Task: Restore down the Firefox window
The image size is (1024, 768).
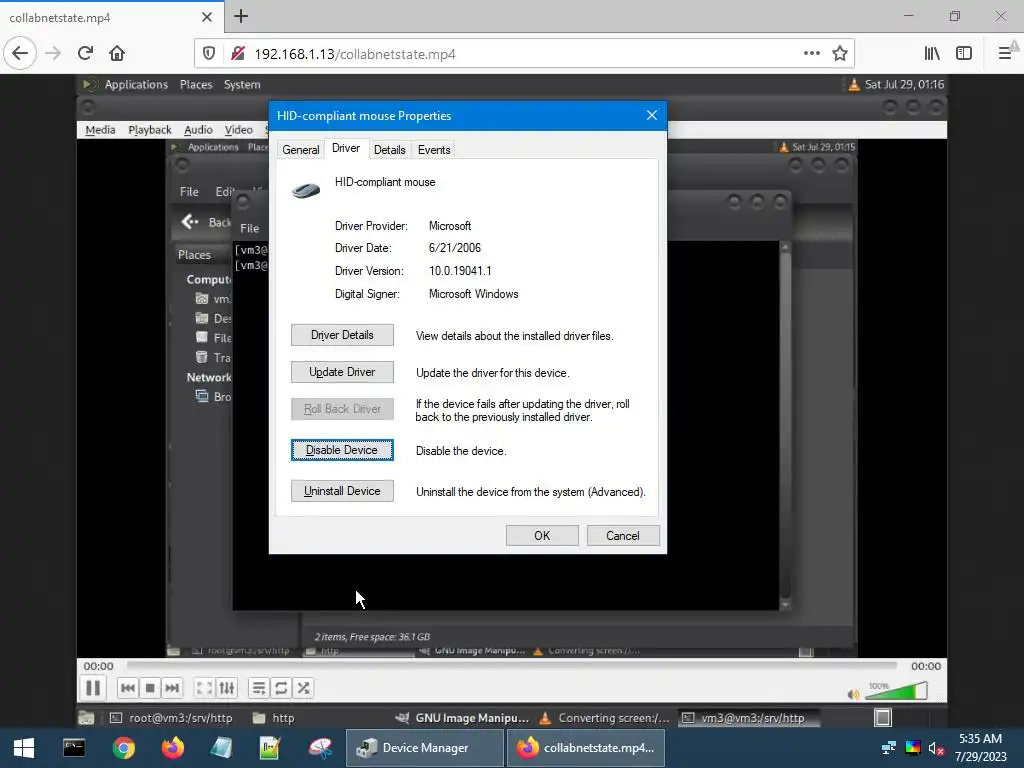Action: tap(955, 16)
